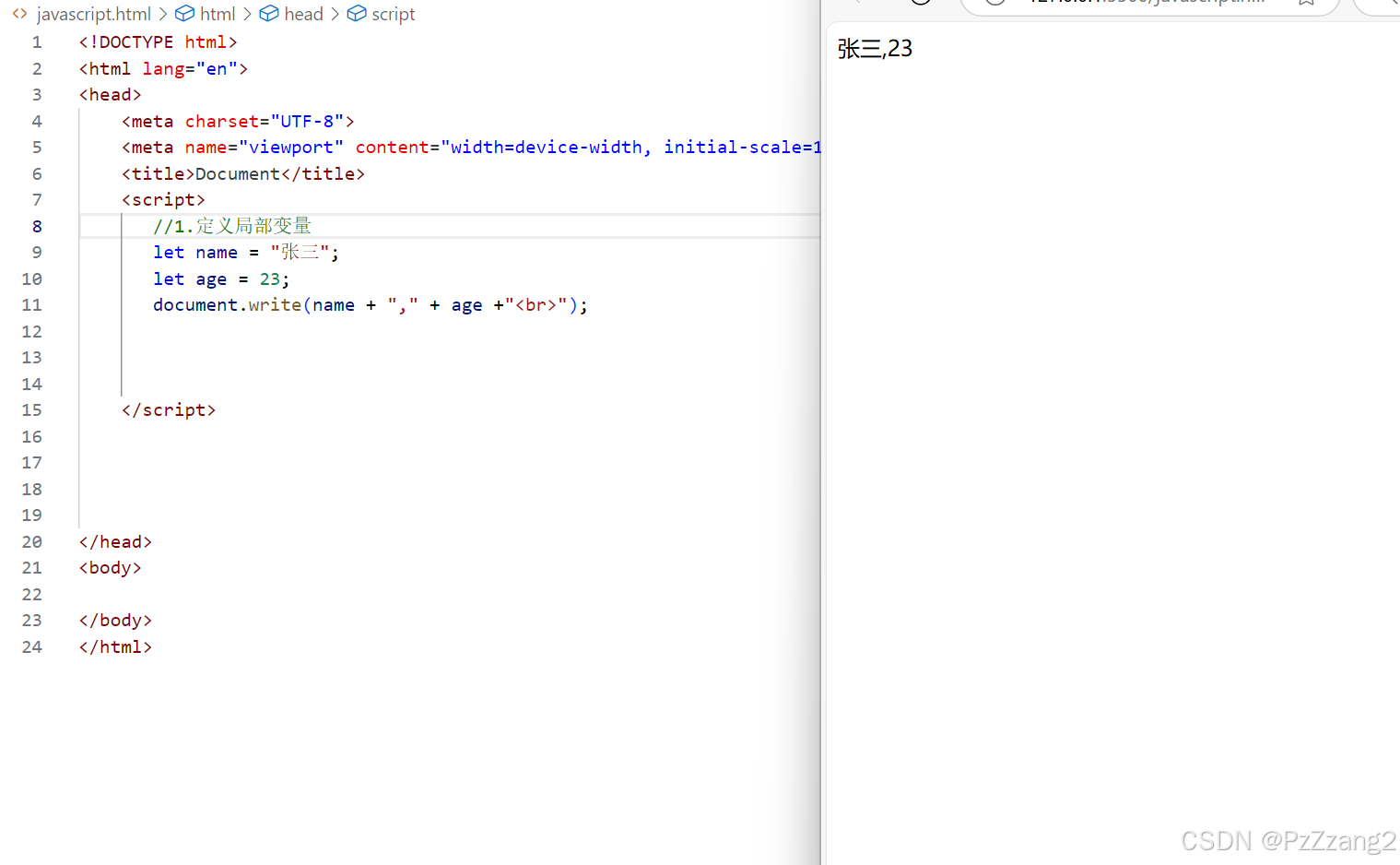Click the javascript.html file icon in breadcrumbs

pyautogui.click(x=19, y=14)
